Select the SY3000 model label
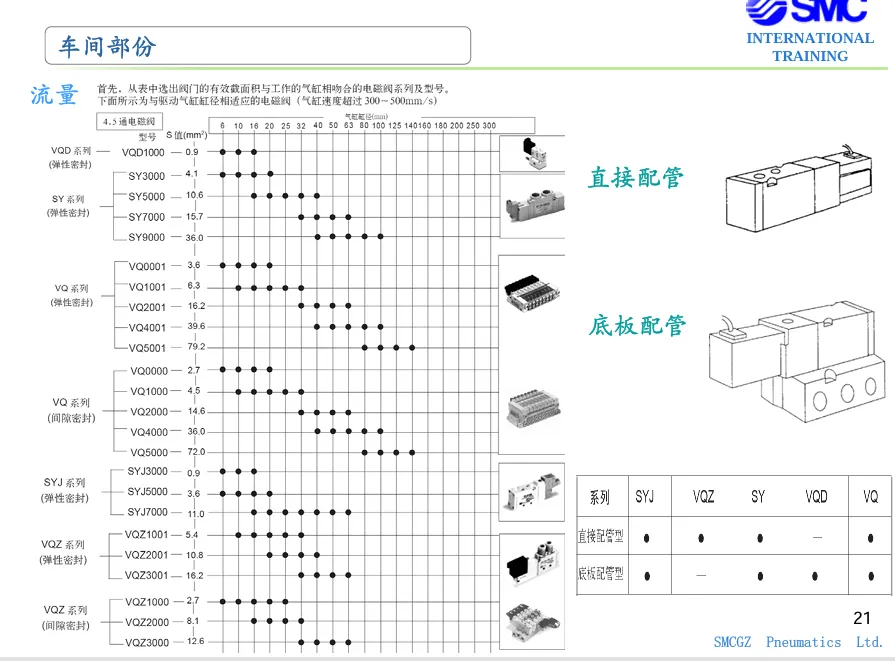 pos(147,176)
